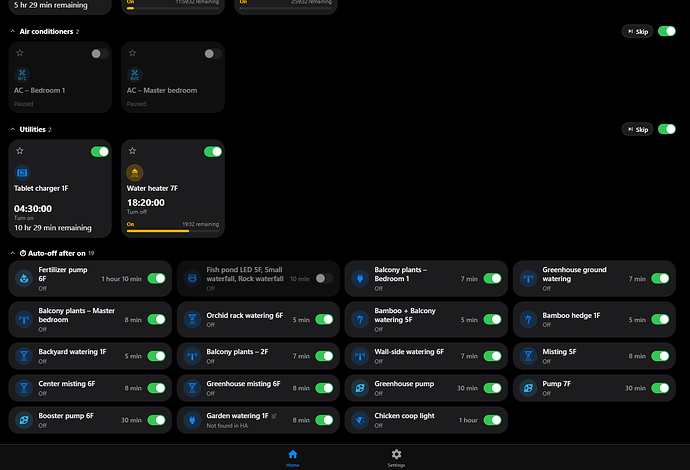Star the Water heater 7F card
The width and height of the screenshot is (690, 470).
tap(132, 151)
